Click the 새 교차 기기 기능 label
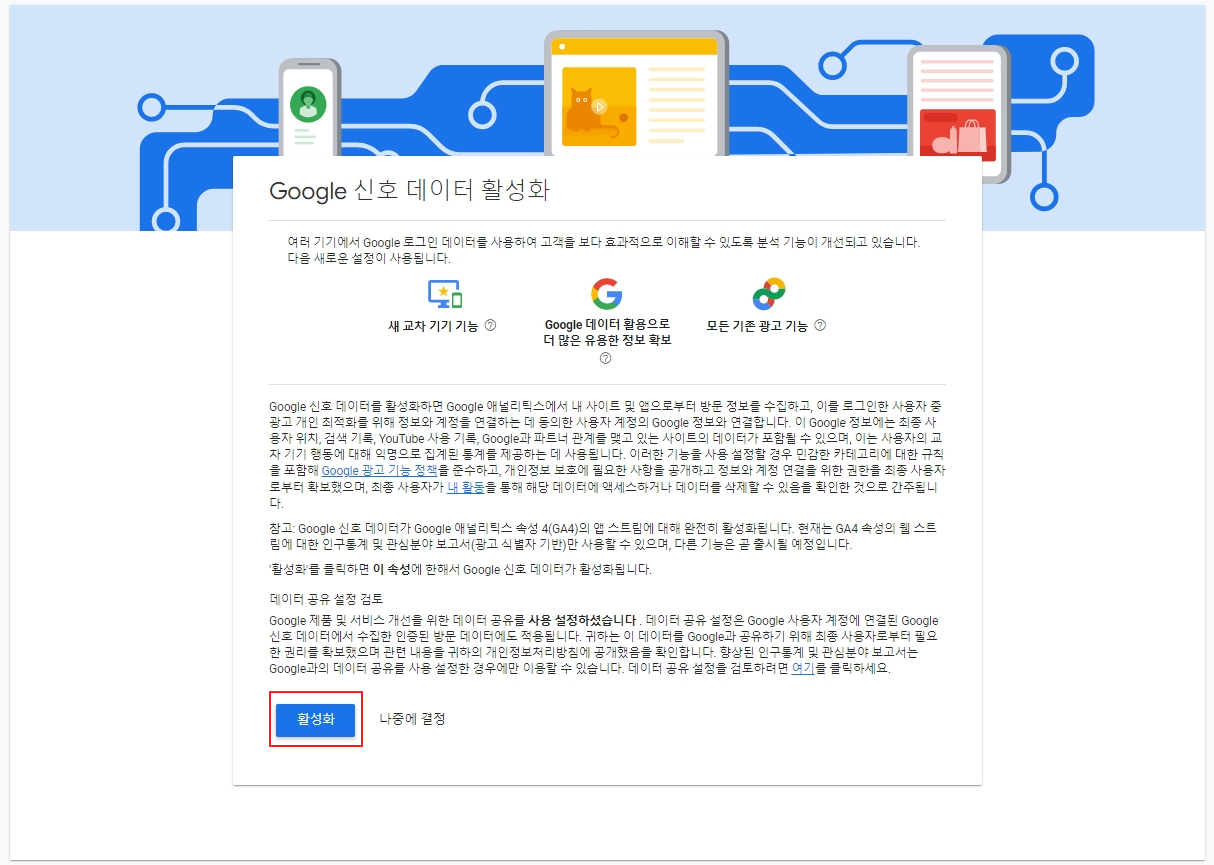This screenshot has height=865, width=1214. coord(433,326)
